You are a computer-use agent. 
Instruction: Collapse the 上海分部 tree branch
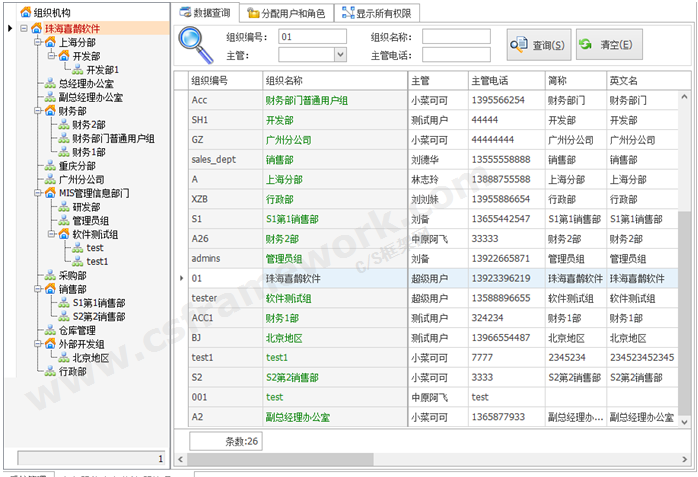[x=38, y=42]
